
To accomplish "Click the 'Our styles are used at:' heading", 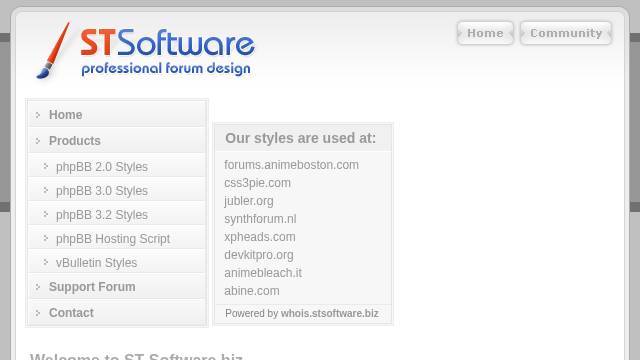I will [x=300, y=138].
